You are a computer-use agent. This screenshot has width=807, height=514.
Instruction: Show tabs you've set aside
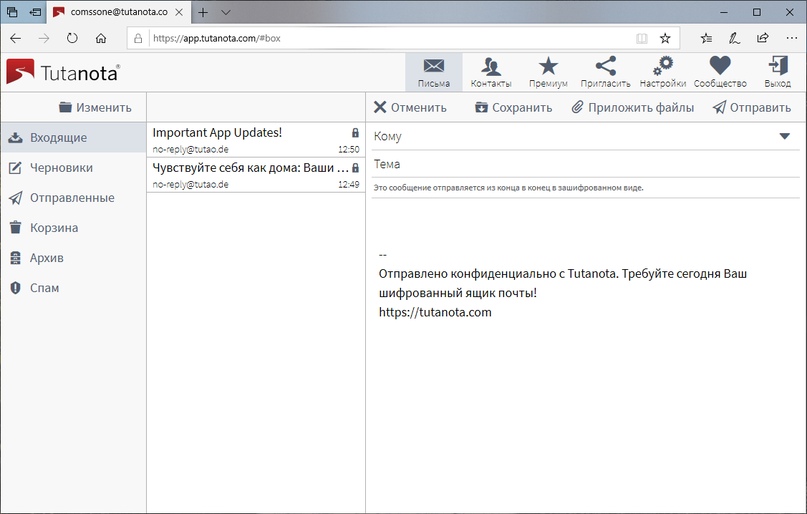pos(12,12)
